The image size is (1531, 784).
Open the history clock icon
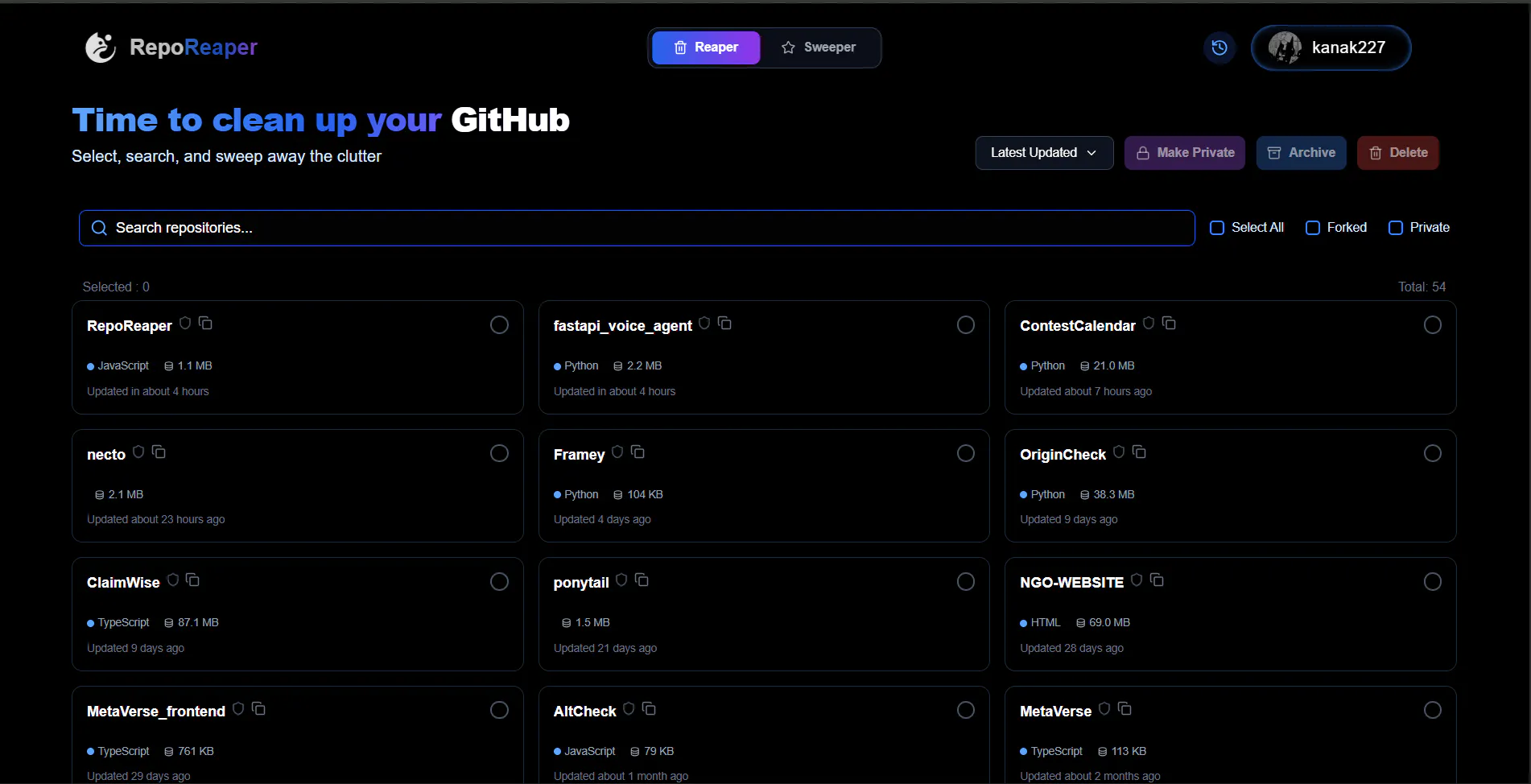pos(1219,47)
